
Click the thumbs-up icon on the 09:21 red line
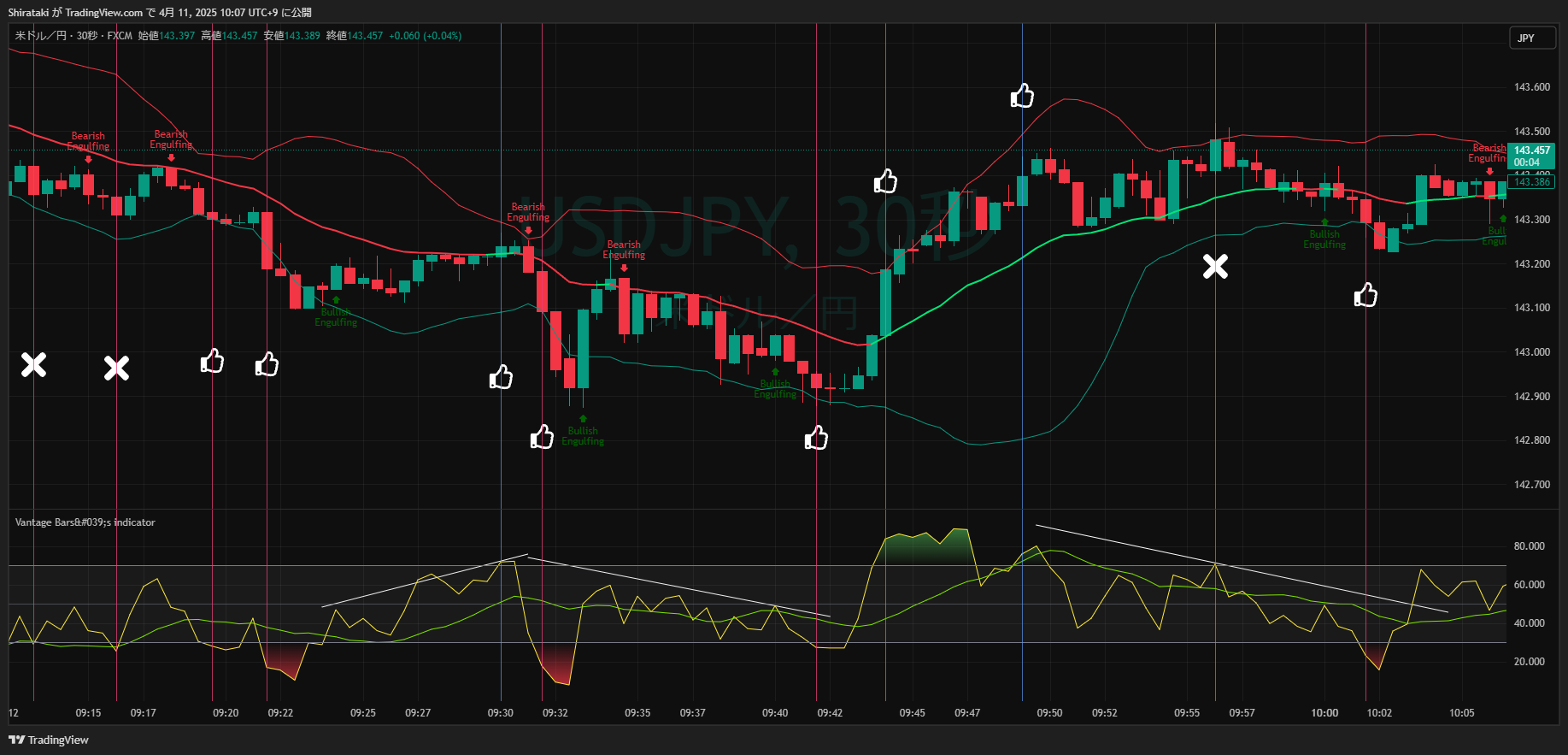click(x=267, y=364)
